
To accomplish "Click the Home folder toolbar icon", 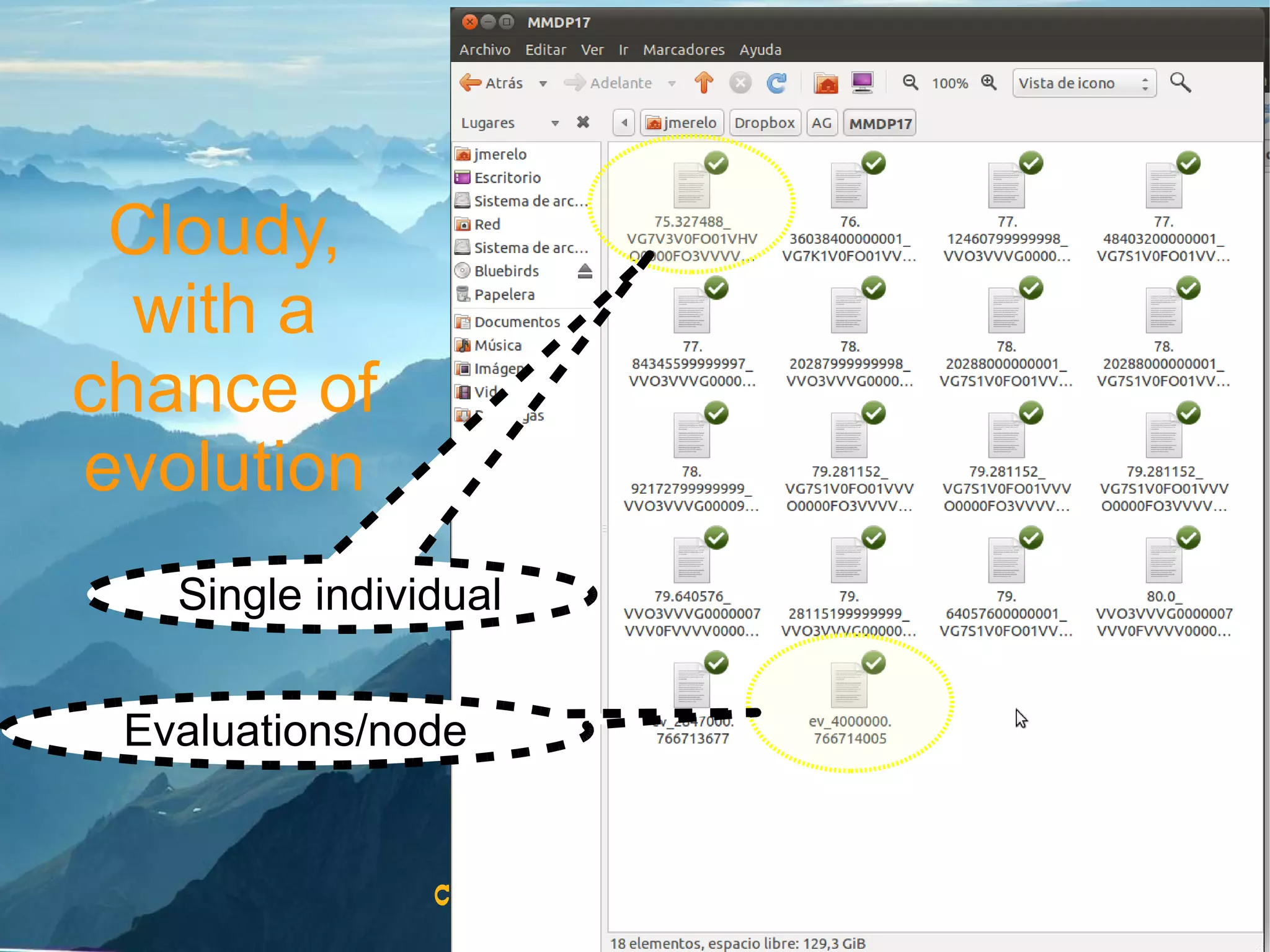I will (x=825, y=82).
